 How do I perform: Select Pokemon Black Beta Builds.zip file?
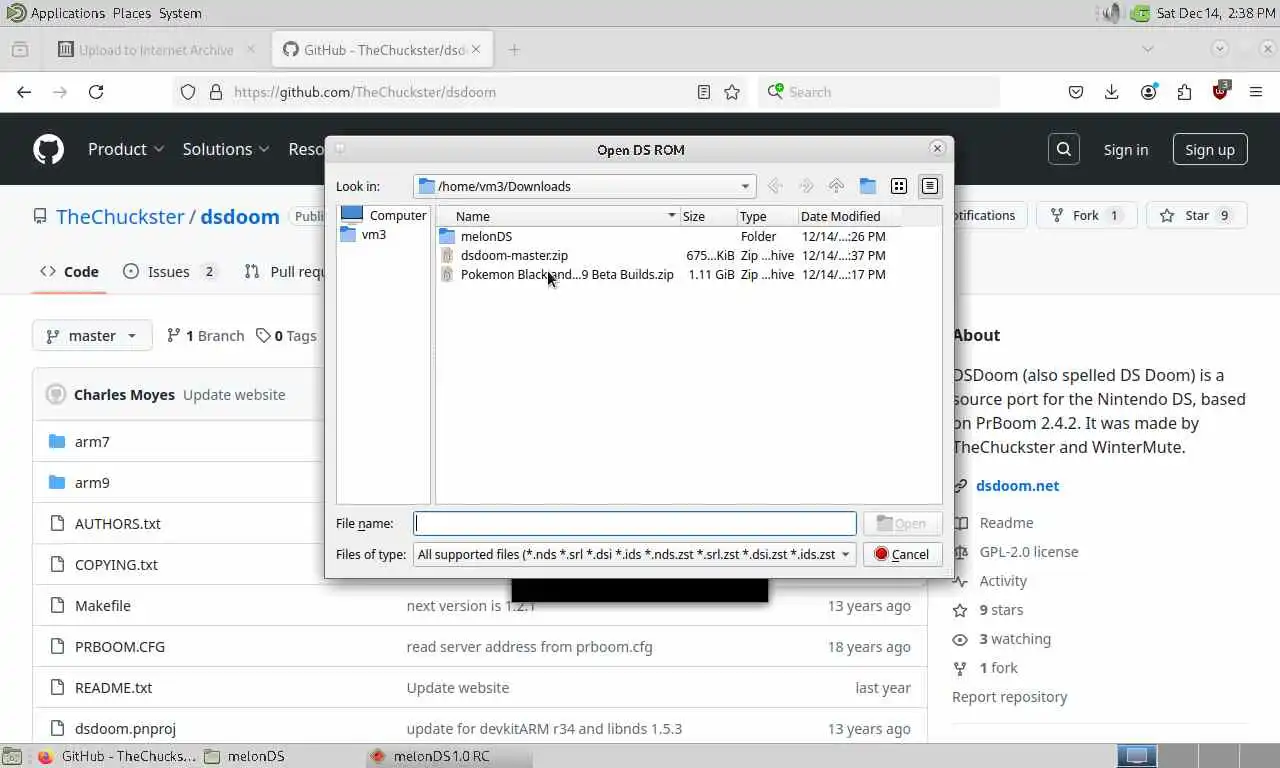point(567,274)
